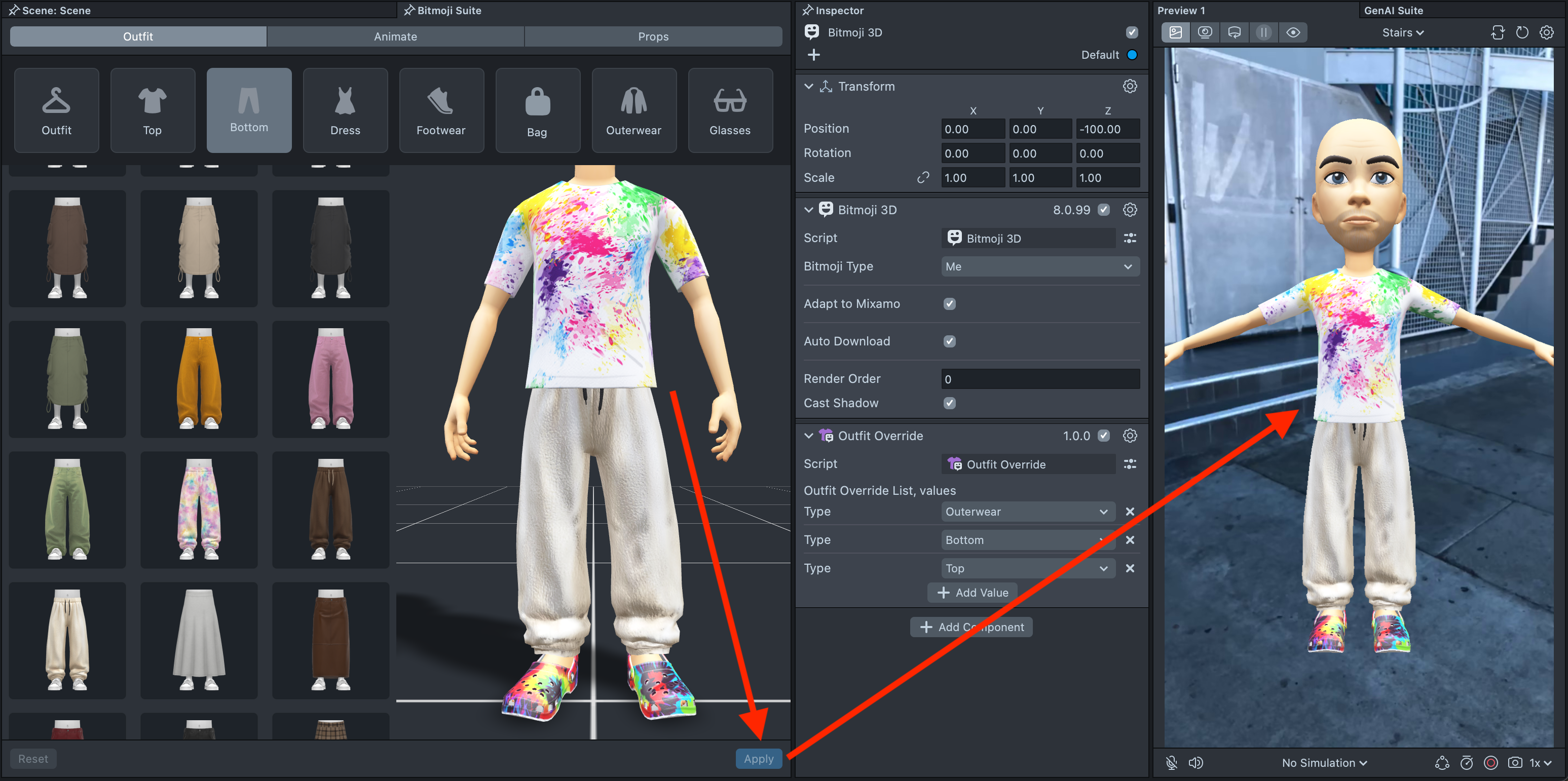
Task: Open the No Simulation dropdown
Action: click(1324, 762)
